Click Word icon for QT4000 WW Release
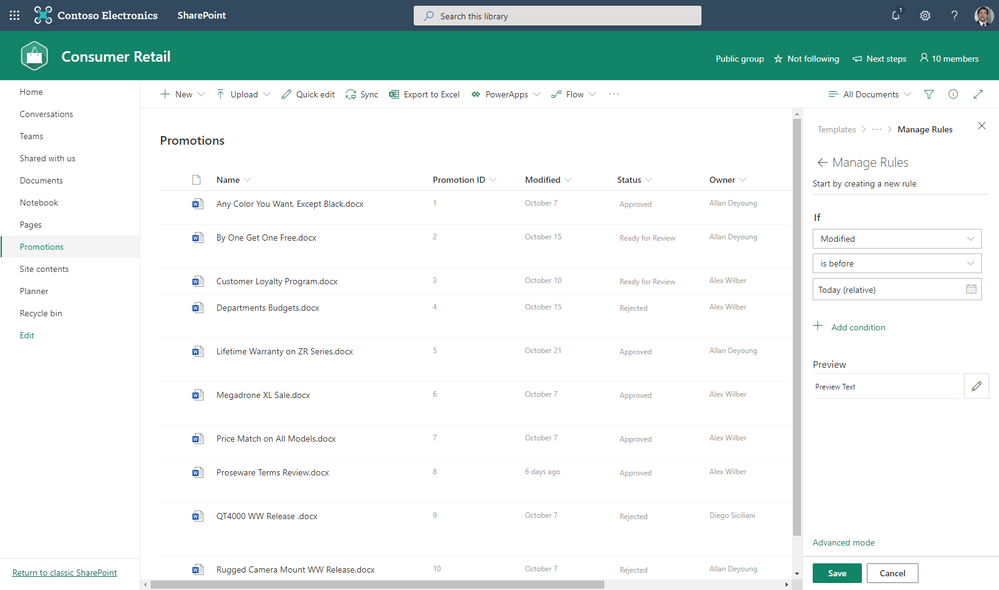999x590 pixels. coord(198,516)
